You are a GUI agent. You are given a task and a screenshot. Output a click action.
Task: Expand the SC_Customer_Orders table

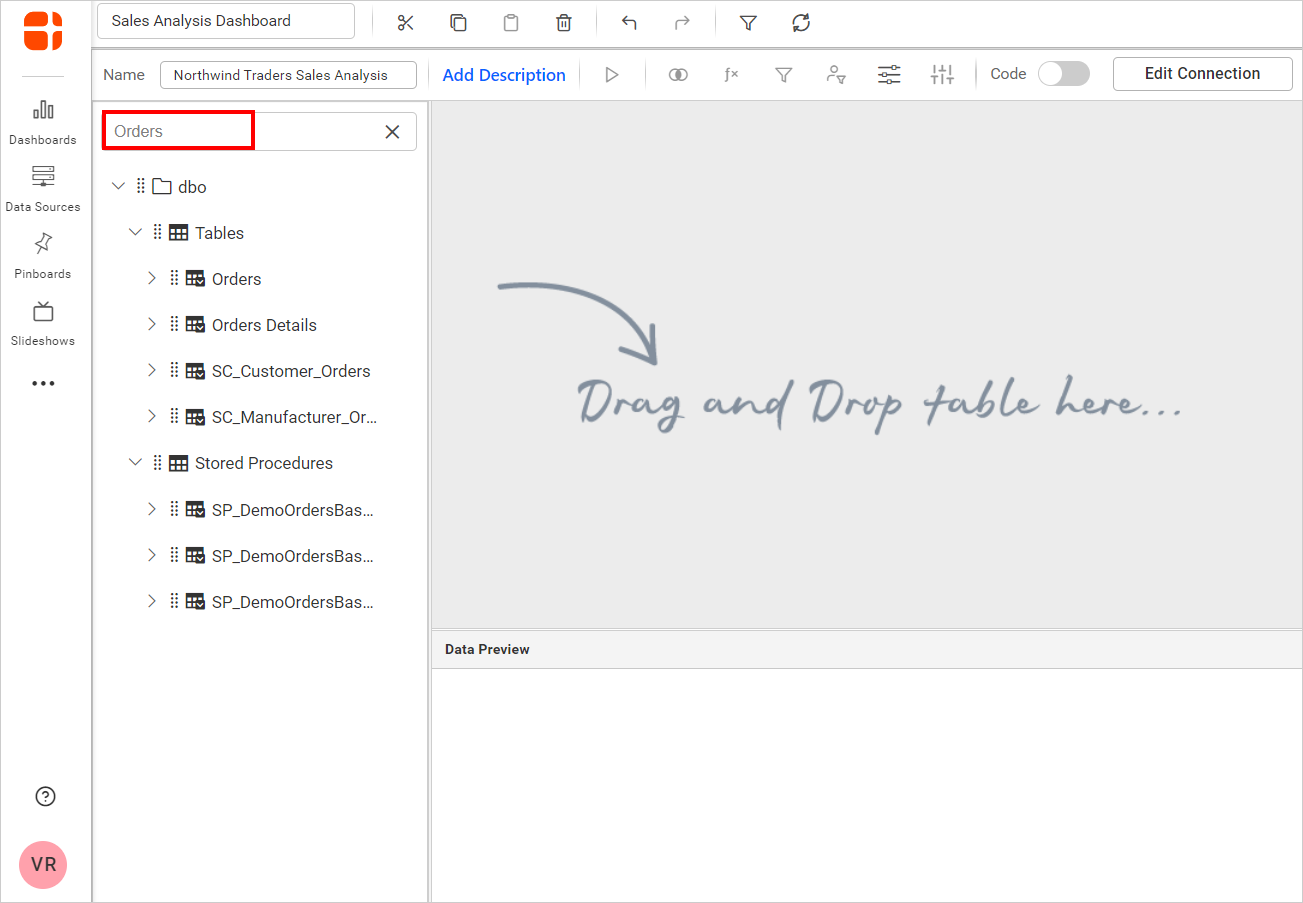click(x=152, y=370)
